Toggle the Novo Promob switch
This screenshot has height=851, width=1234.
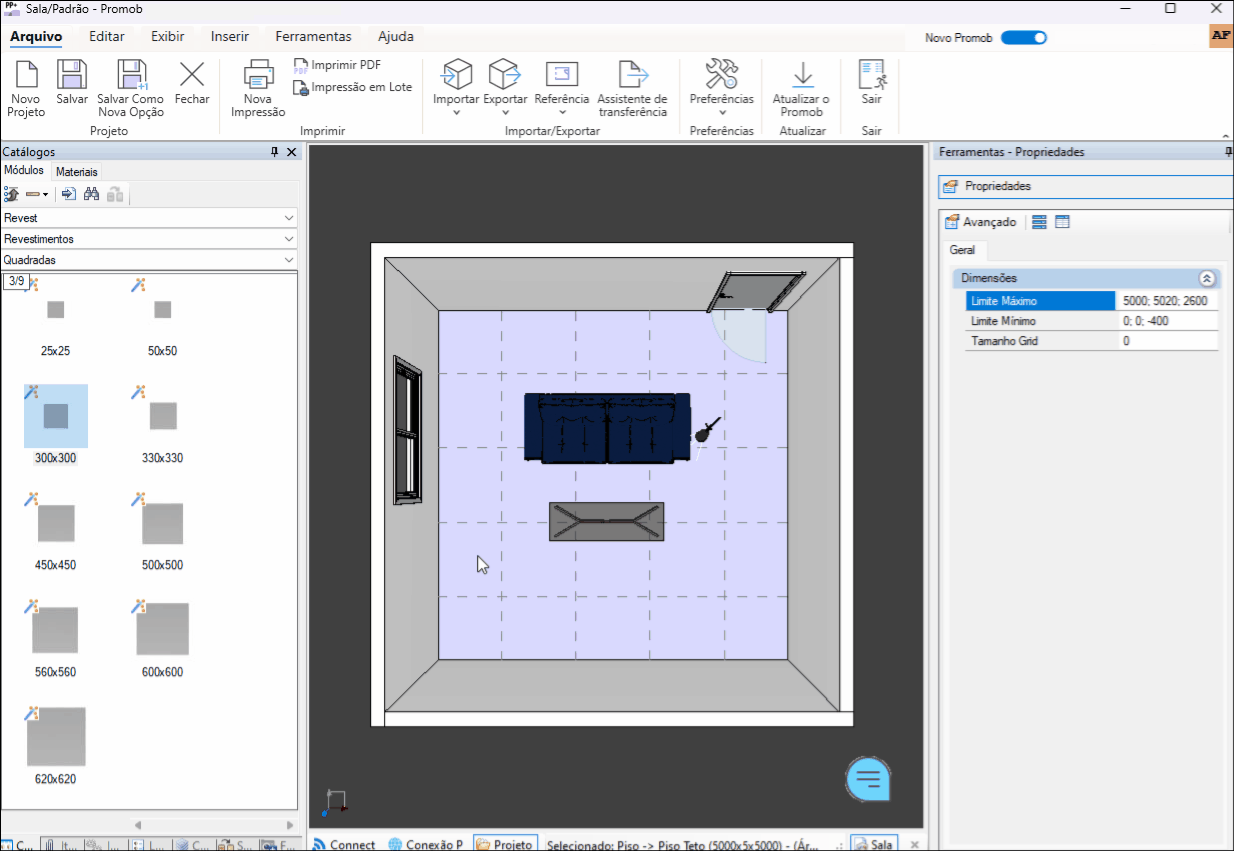coord(1023,38)
